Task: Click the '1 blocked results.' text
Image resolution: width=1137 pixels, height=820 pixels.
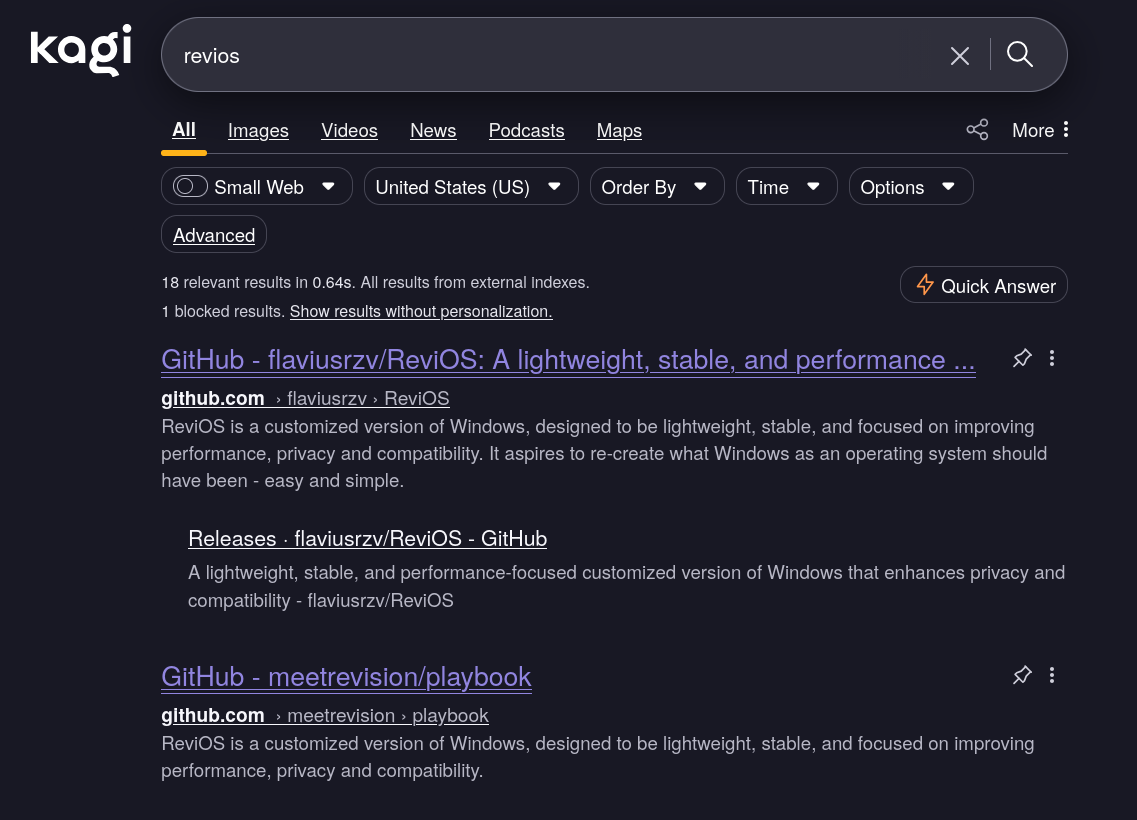Action: pos(223,312)
